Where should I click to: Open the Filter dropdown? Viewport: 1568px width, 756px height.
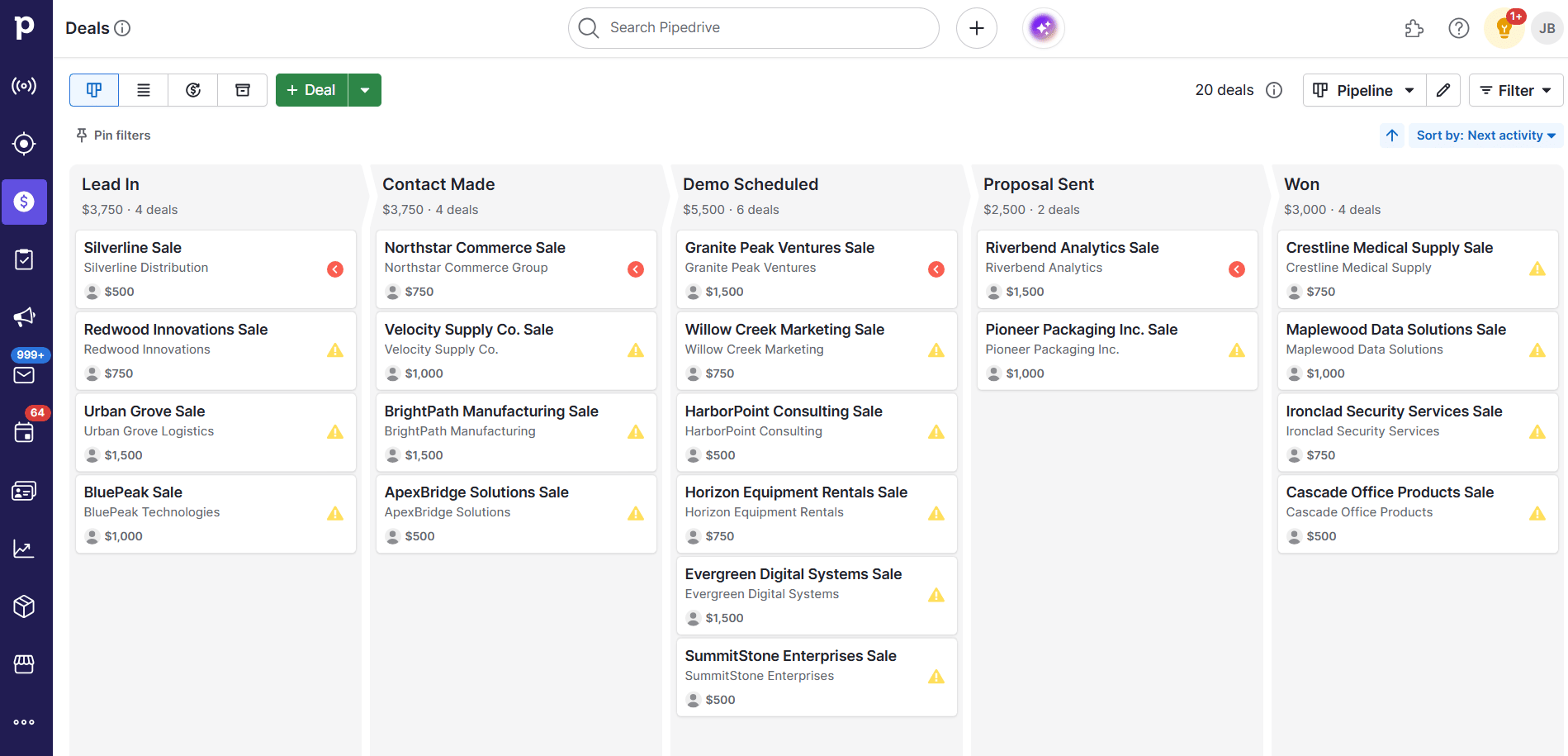[x=1516, y=90]
